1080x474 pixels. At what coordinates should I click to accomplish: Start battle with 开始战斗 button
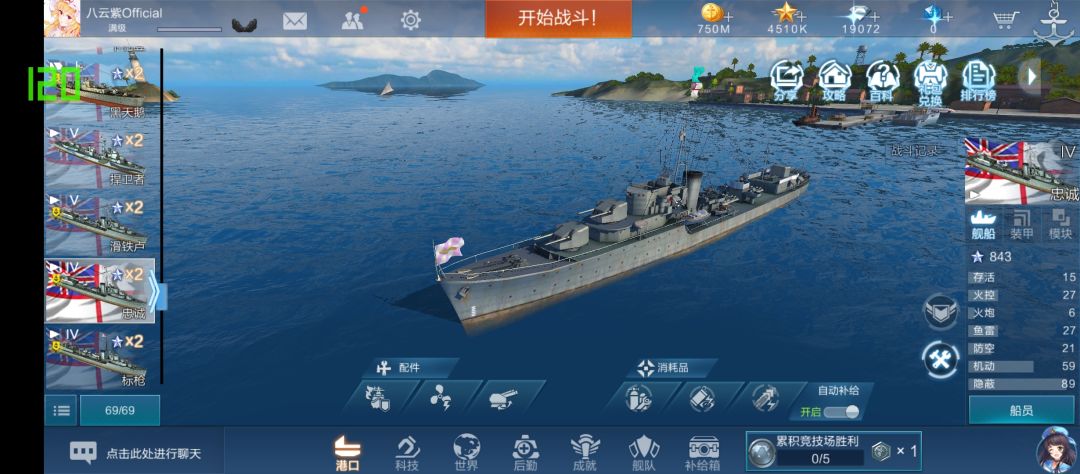click(558, 19)
